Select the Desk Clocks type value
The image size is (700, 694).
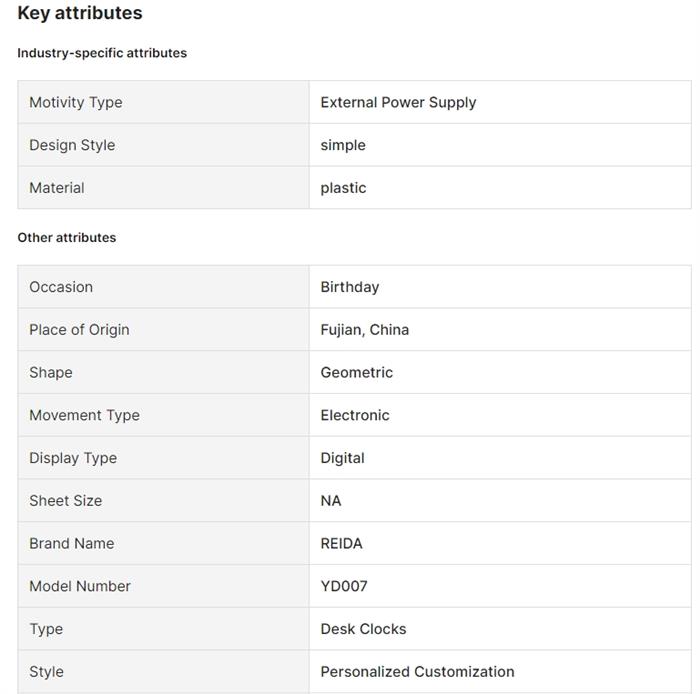pos(363,629)
